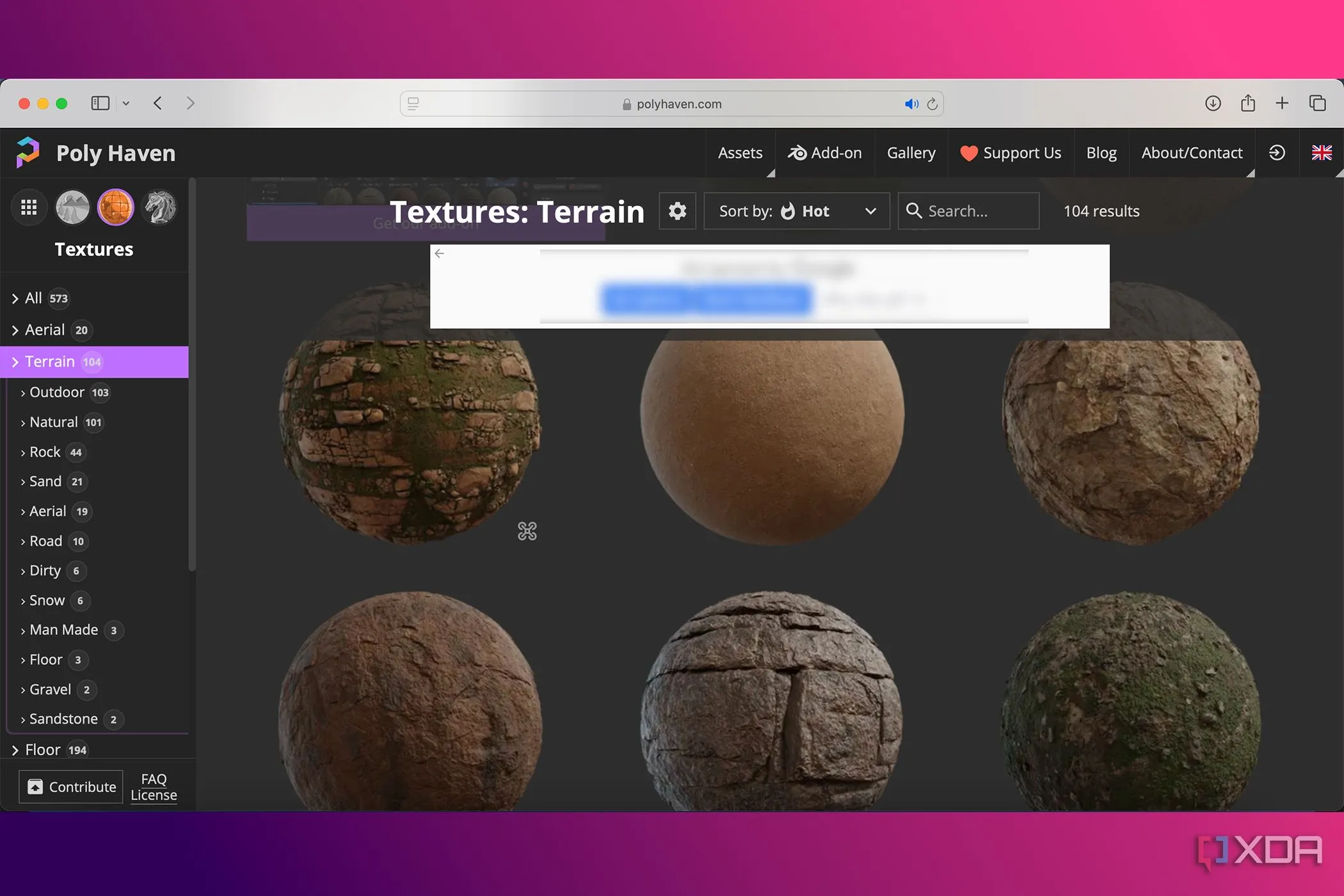Open the Gallery page
The image size is (1344, 896).
[x=911, y=153]
